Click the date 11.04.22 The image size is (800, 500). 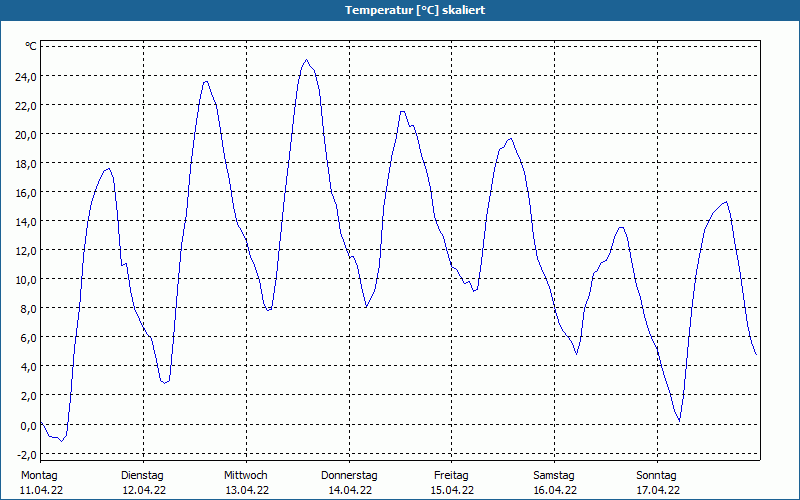pyautogui.click(x=41, y=490)
